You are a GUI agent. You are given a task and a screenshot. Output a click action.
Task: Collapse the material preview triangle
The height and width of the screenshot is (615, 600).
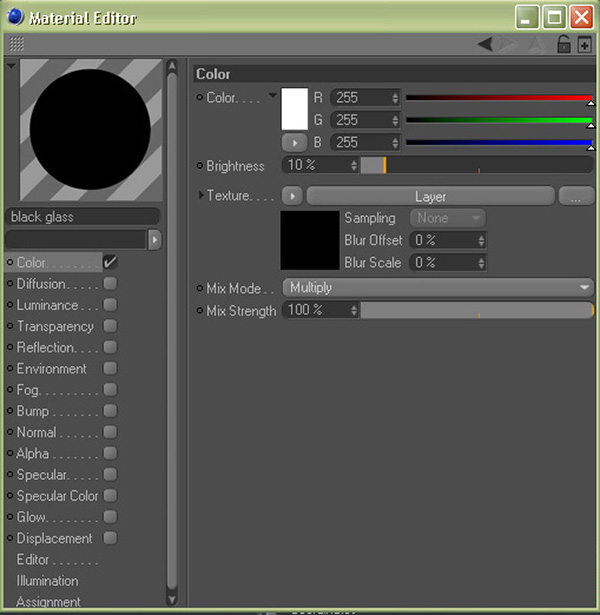[x=11, y=65]
